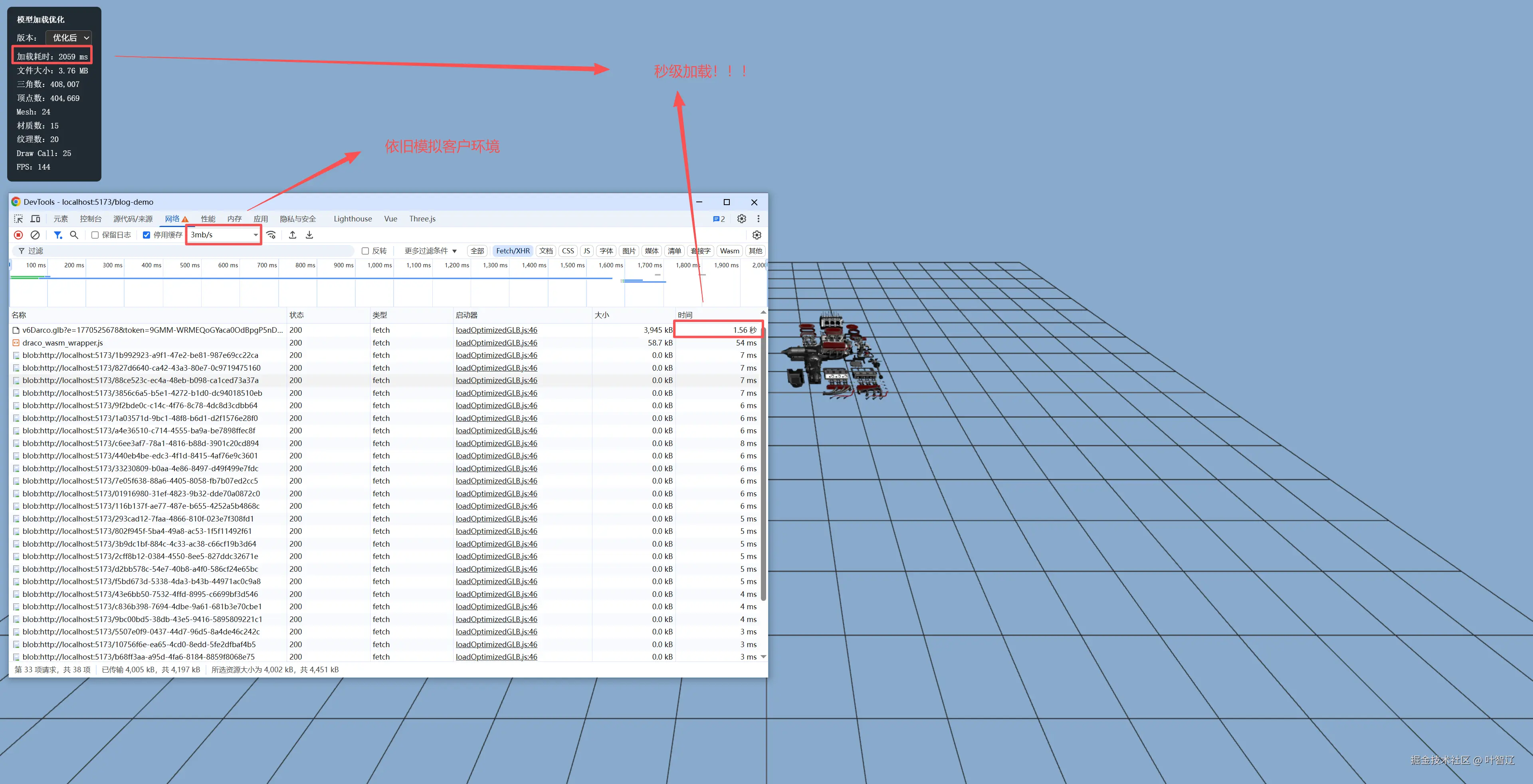
Task: Select the JS filter button
Action: 586,251
